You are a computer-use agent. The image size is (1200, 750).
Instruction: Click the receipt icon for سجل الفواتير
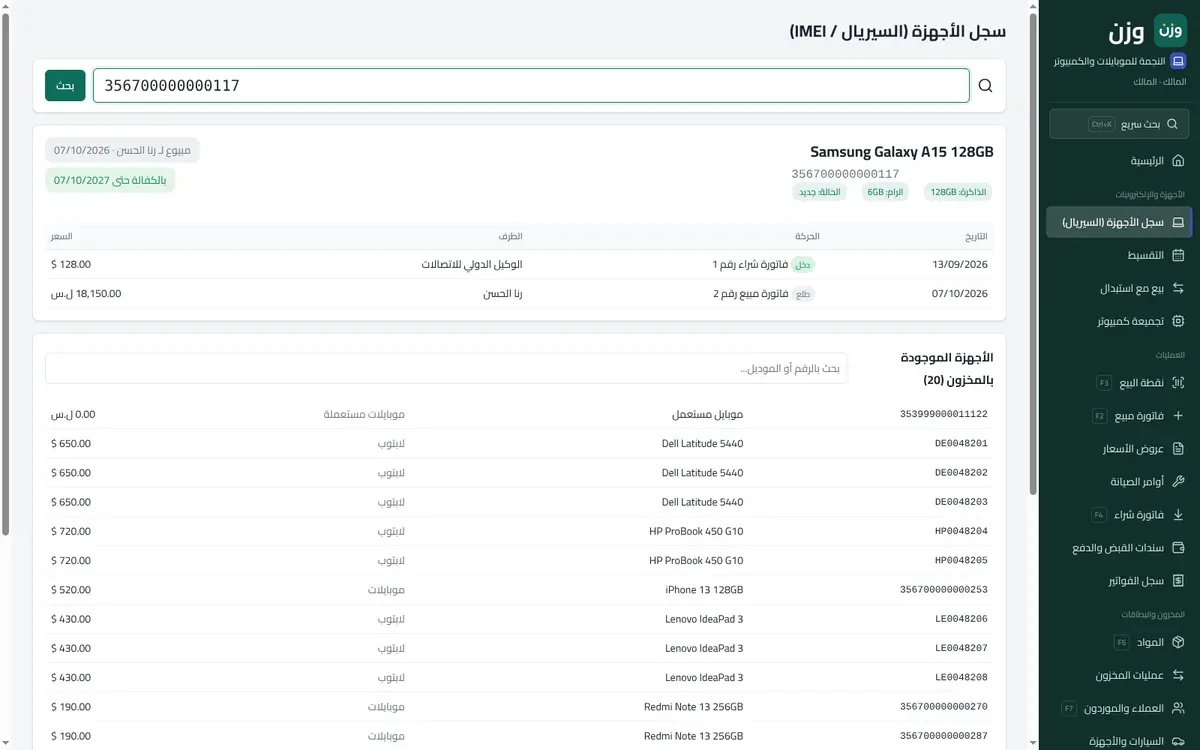point(1178,580)
